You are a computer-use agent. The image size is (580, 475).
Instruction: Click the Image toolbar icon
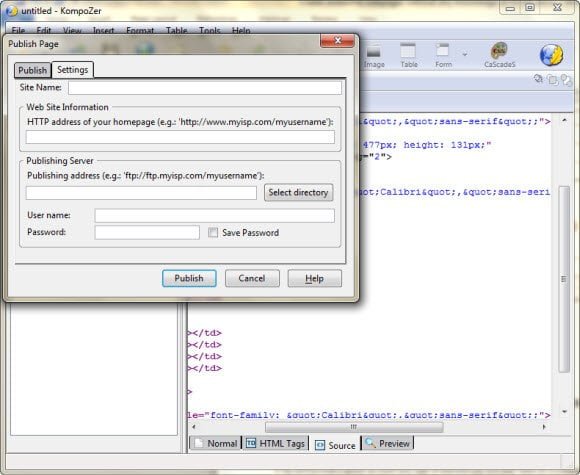tap(374, 55)
